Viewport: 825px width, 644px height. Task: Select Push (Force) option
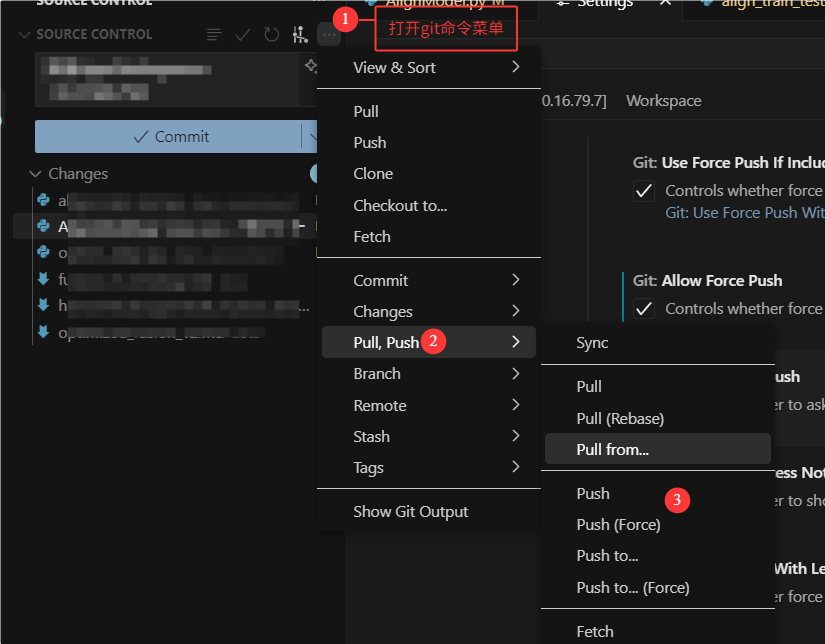[x=658, y=525]
